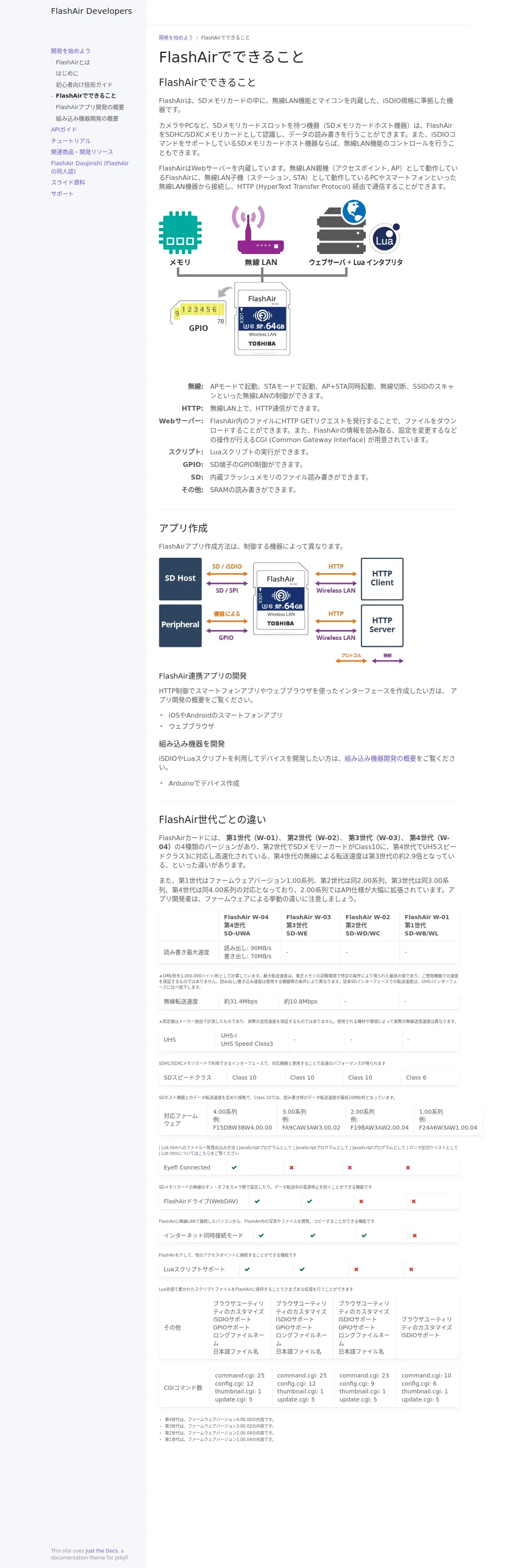Viewport: 523px width, 1568px height.
Task: Click the SD Host box in the diagram
Action: click(x=180, y=578)
